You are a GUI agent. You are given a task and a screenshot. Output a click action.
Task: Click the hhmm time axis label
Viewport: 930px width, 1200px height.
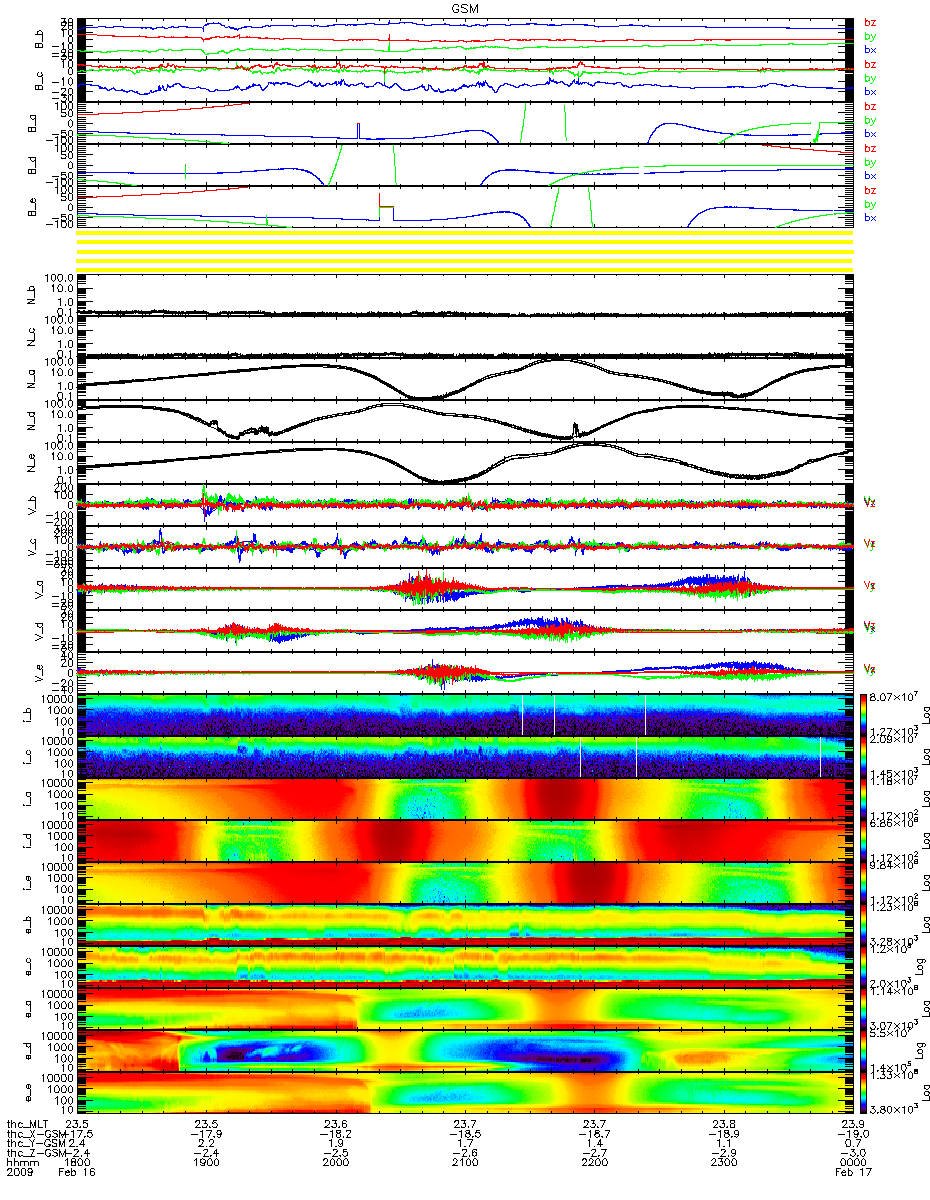(x=21, y=1164)
